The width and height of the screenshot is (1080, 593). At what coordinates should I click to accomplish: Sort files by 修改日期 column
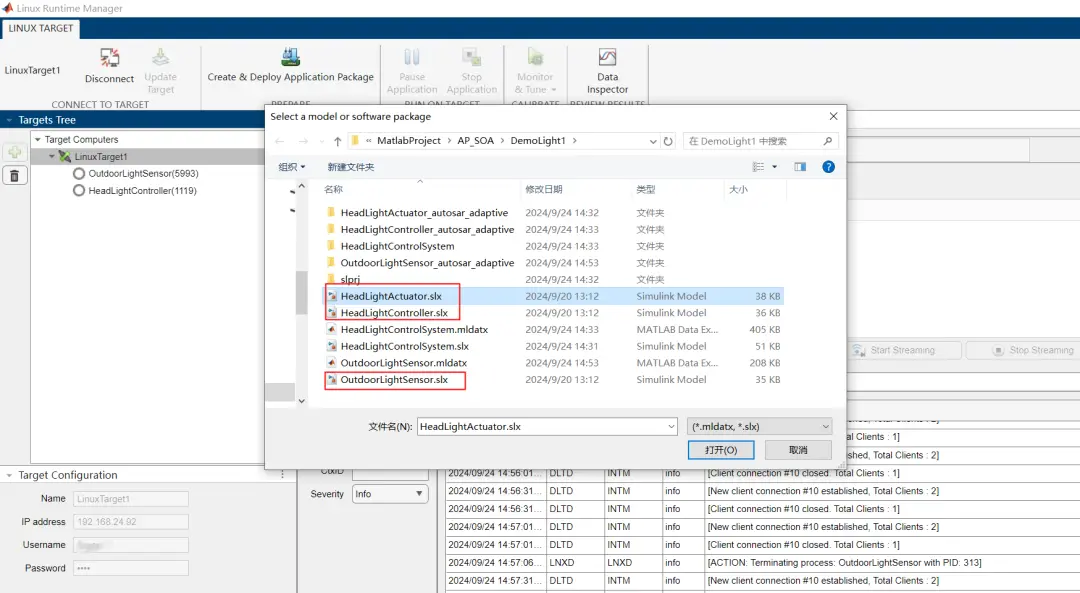point(543,189)
